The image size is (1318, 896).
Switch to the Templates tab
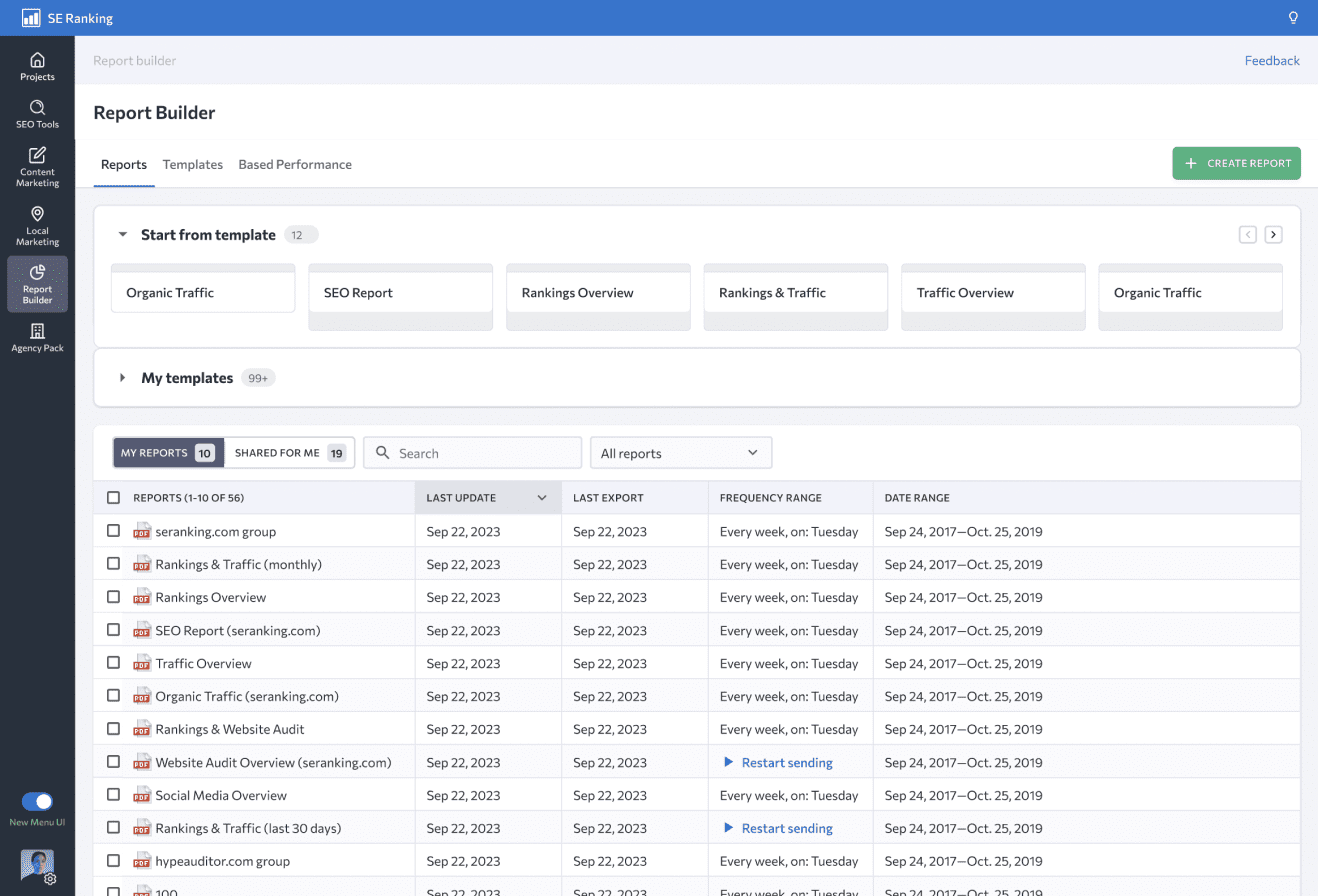pyautogui.click(x=192, y=165)
